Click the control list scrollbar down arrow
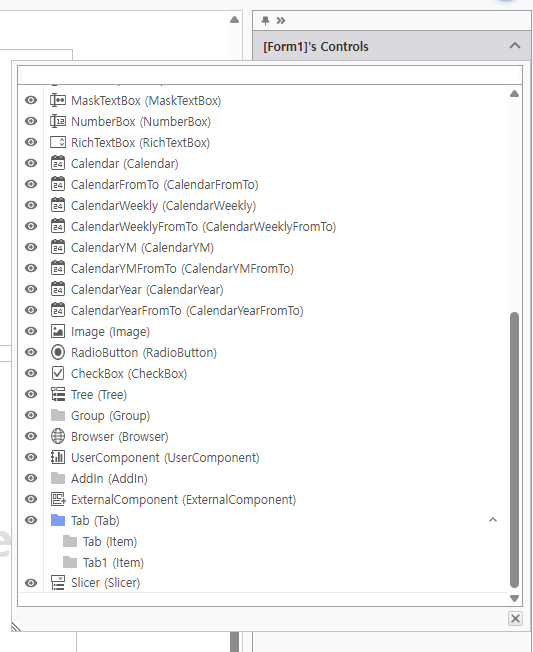The height and width of the screenshot is (652, 533). click(x=514, y=598)
